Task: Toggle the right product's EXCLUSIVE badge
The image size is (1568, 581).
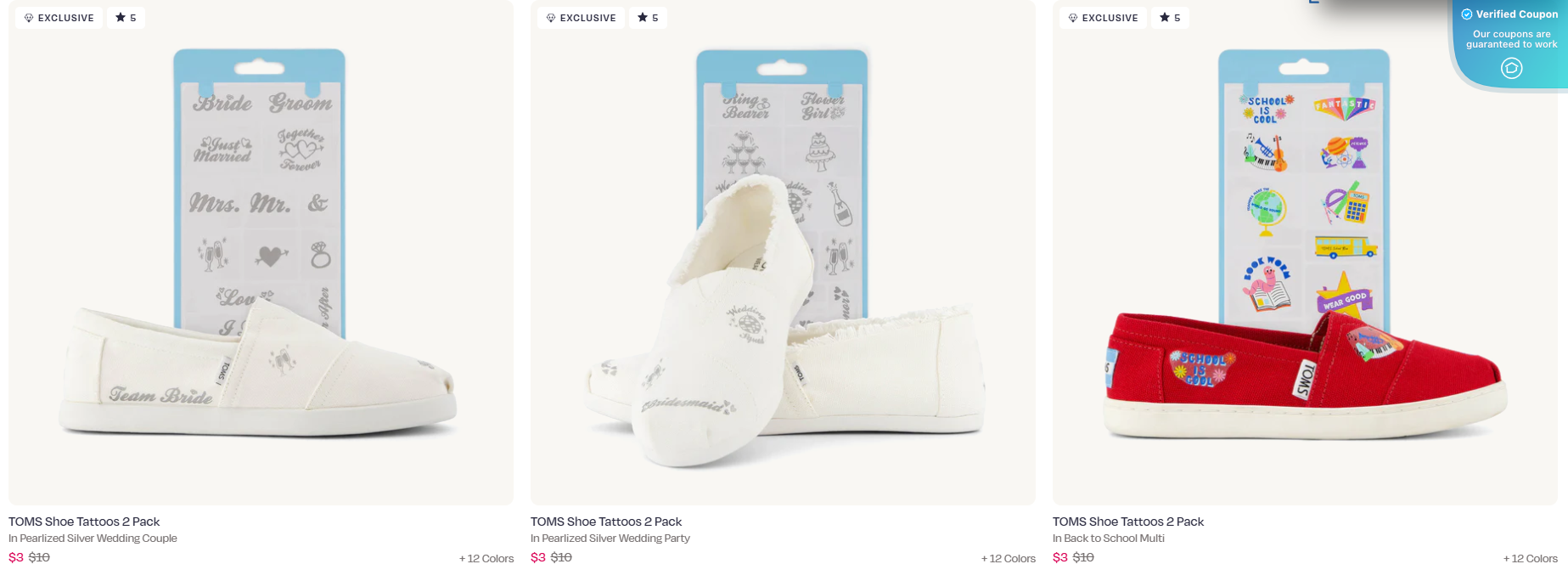Action: coord(1103,17)
